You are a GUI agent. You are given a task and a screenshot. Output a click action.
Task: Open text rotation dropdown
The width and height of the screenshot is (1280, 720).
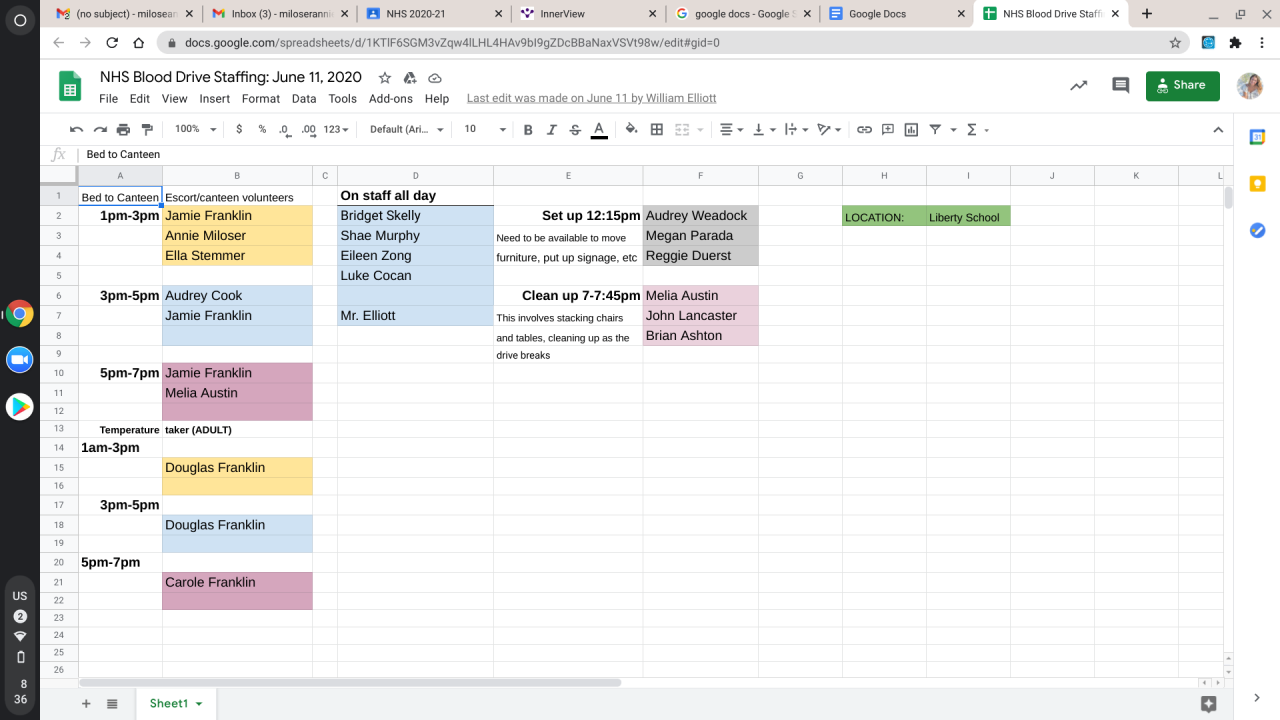coord(830,129)
